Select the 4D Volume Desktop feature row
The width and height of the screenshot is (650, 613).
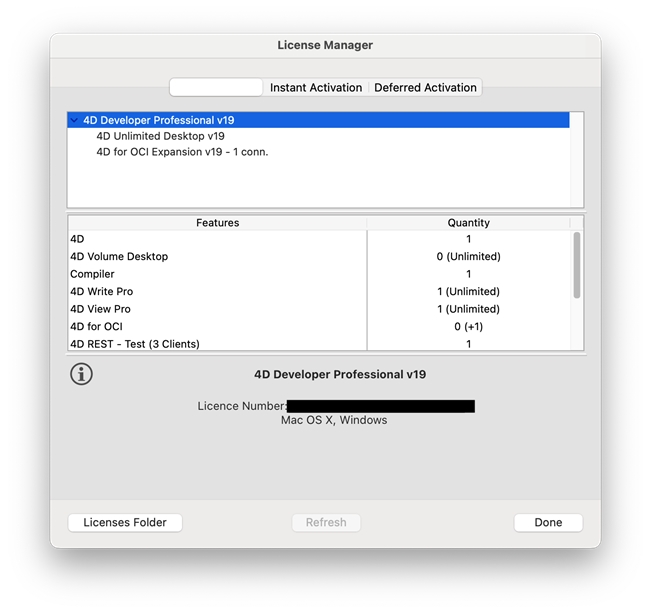coord(119,257)
